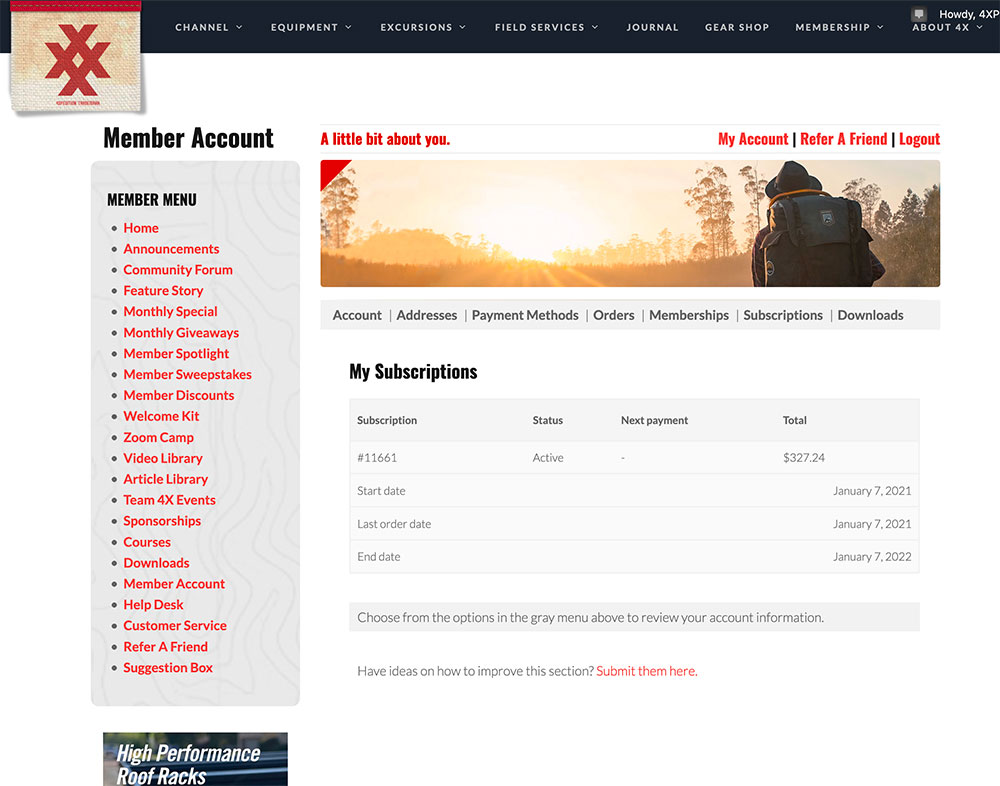Image resolution: width=1000 pixels, height=786 pixels.
Task: Switch to the Account tab
Action: point(357,315)
